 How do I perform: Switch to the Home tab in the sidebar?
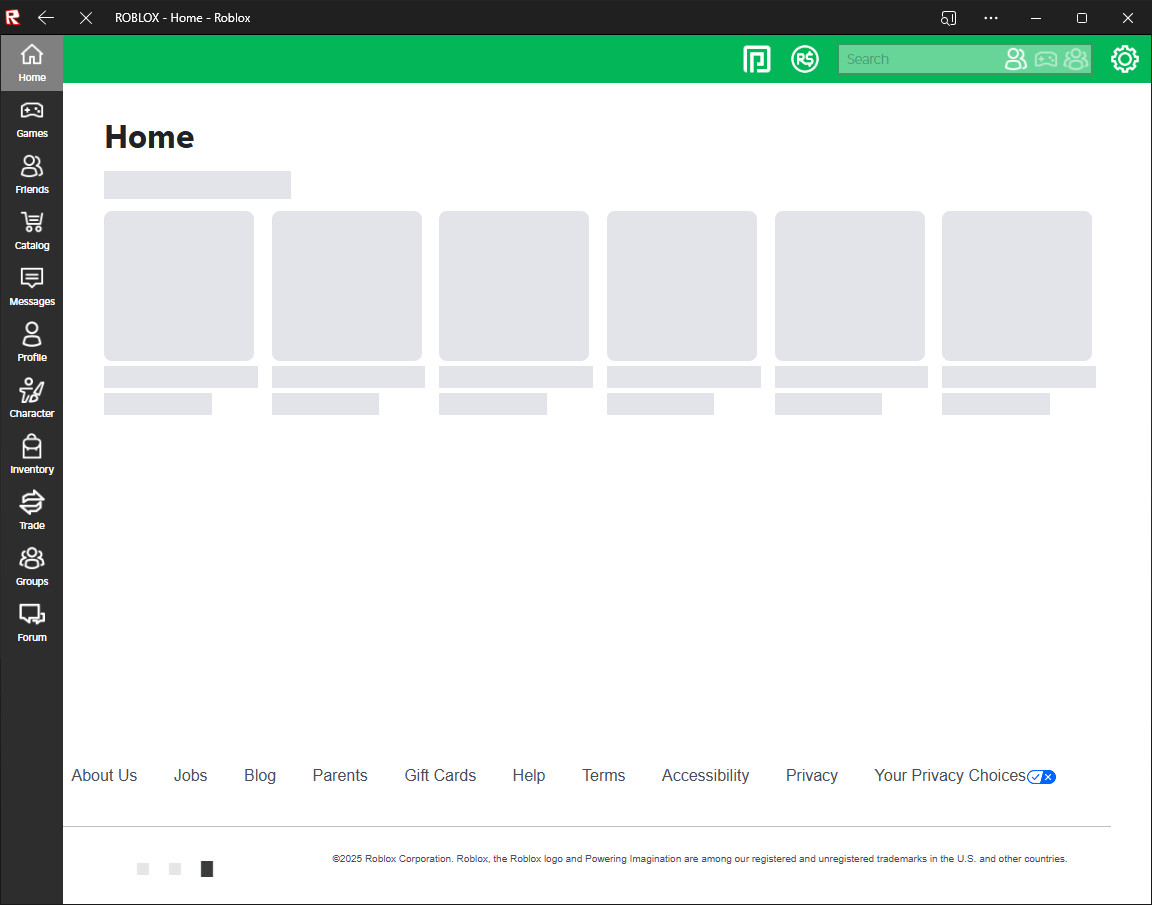(31, 62)
